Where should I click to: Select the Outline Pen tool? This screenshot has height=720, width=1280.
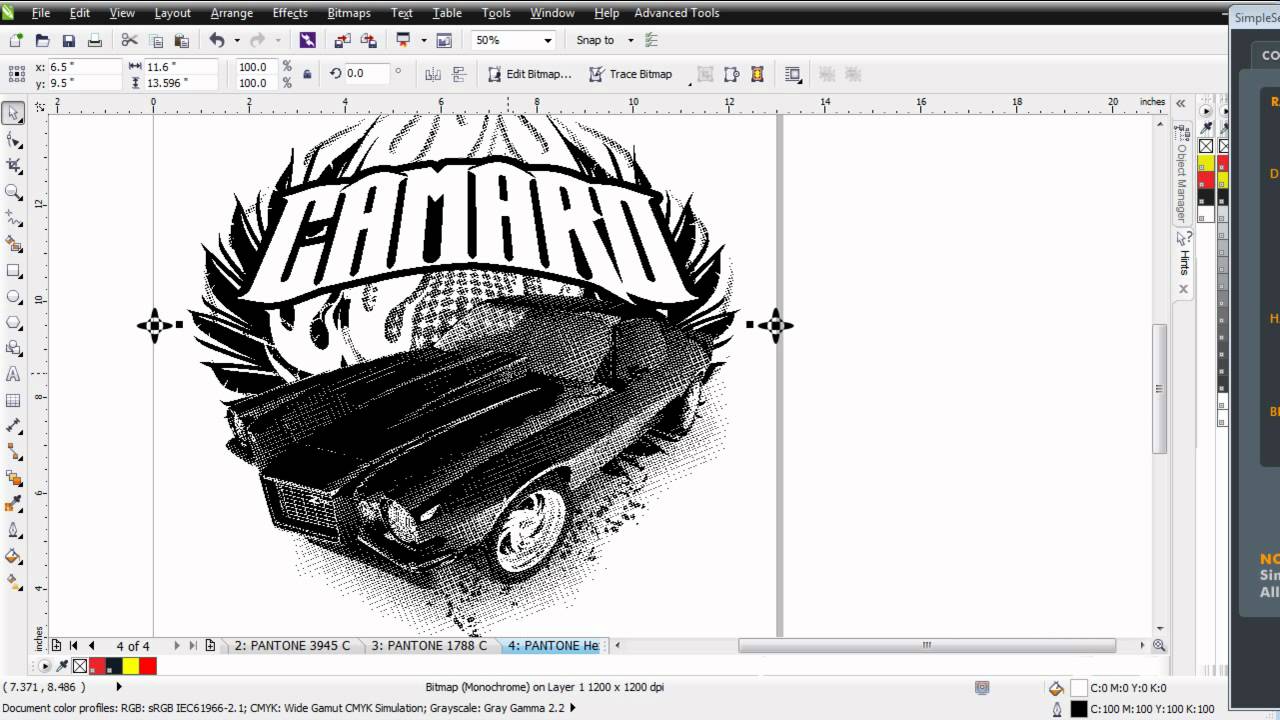point(14,530)
